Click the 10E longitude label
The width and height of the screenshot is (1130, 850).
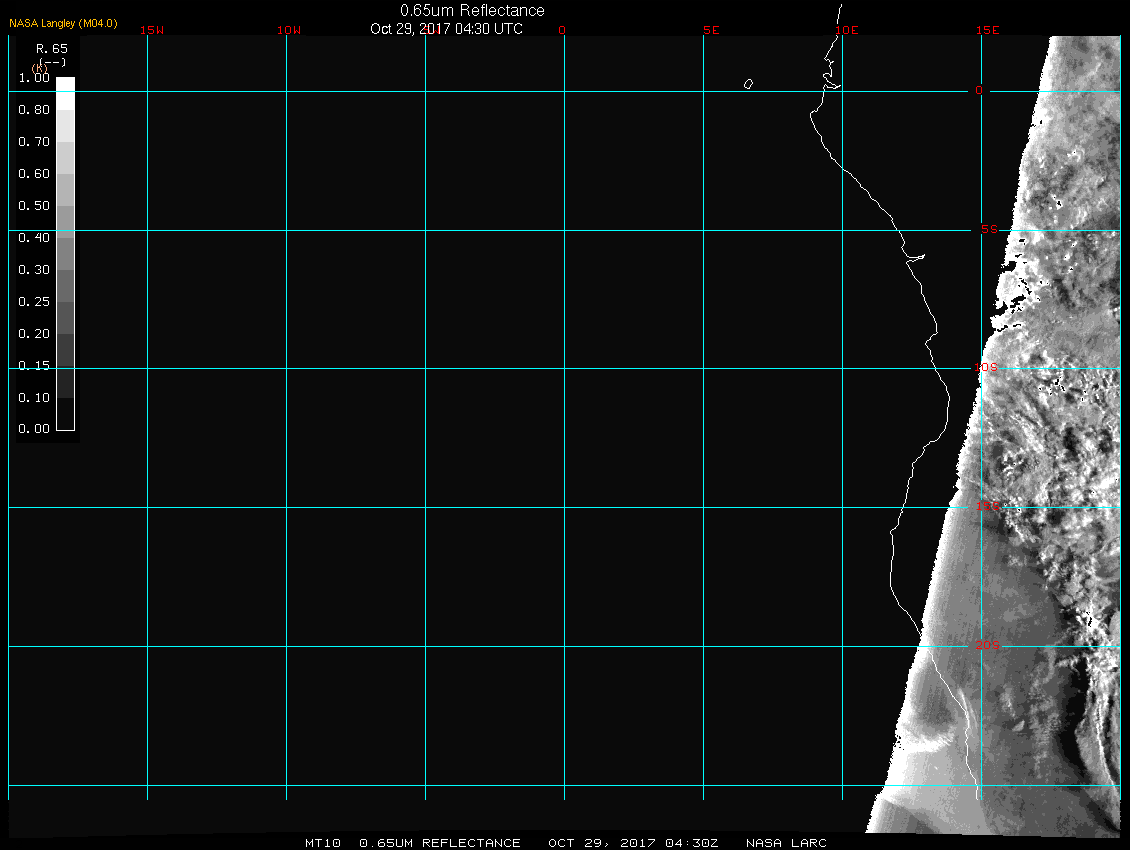point(846,30)
